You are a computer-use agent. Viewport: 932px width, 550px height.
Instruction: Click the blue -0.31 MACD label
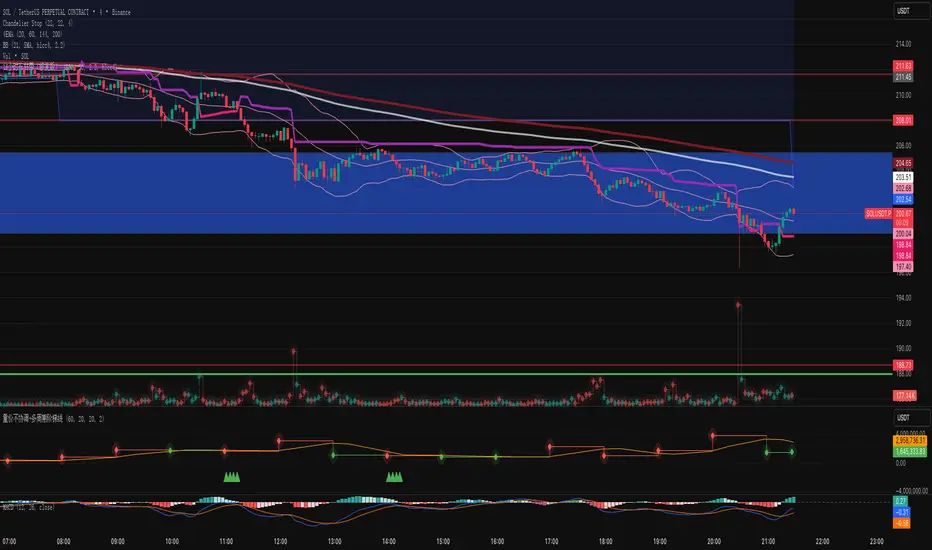tap(901, 512)
